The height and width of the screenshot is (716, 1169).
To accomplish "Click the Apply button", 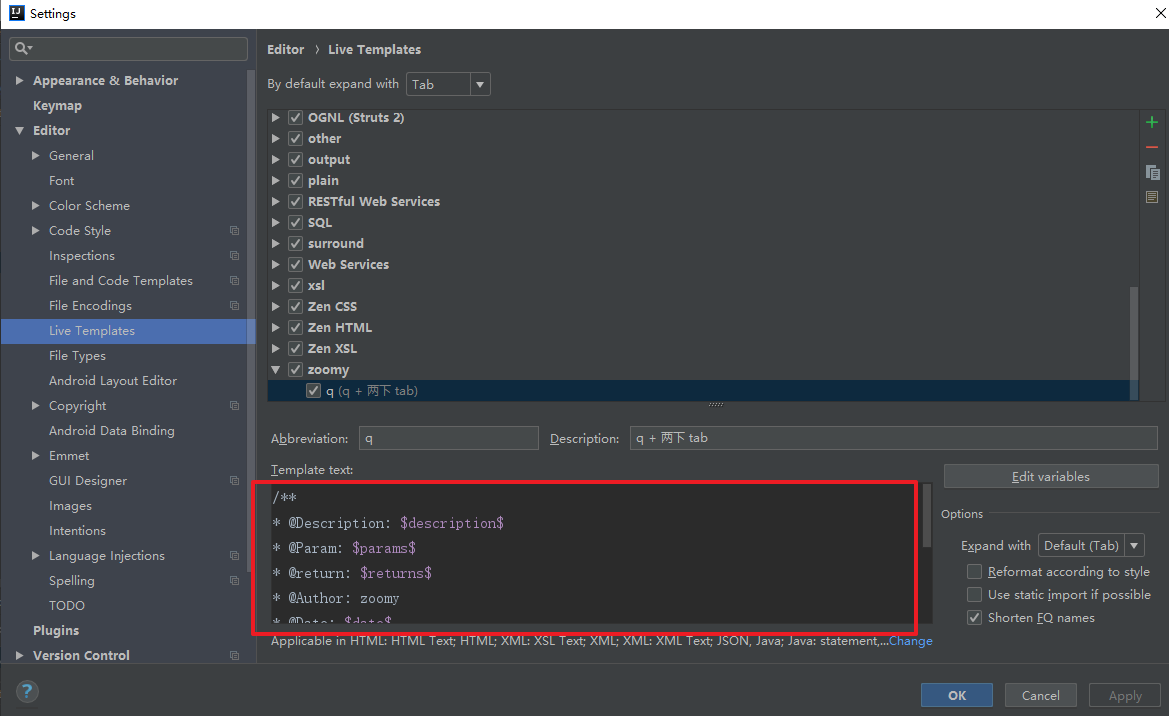I will point(1124,695).
